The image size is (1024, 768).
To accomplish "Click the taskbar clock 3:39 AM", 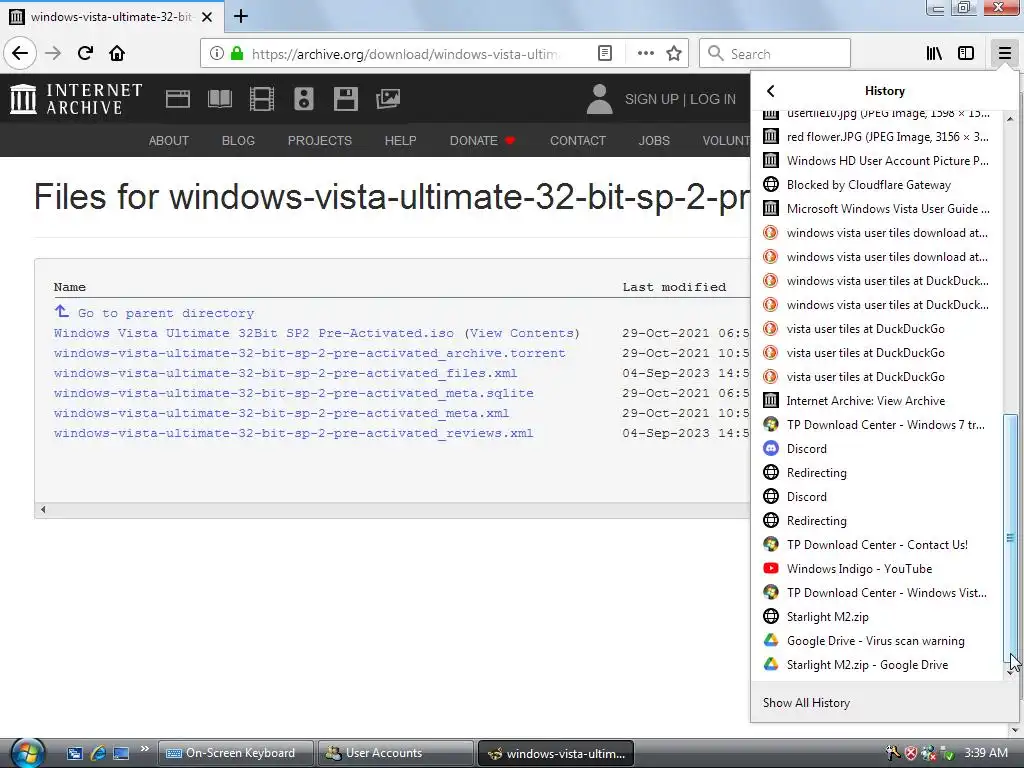I will pos(985,753).
